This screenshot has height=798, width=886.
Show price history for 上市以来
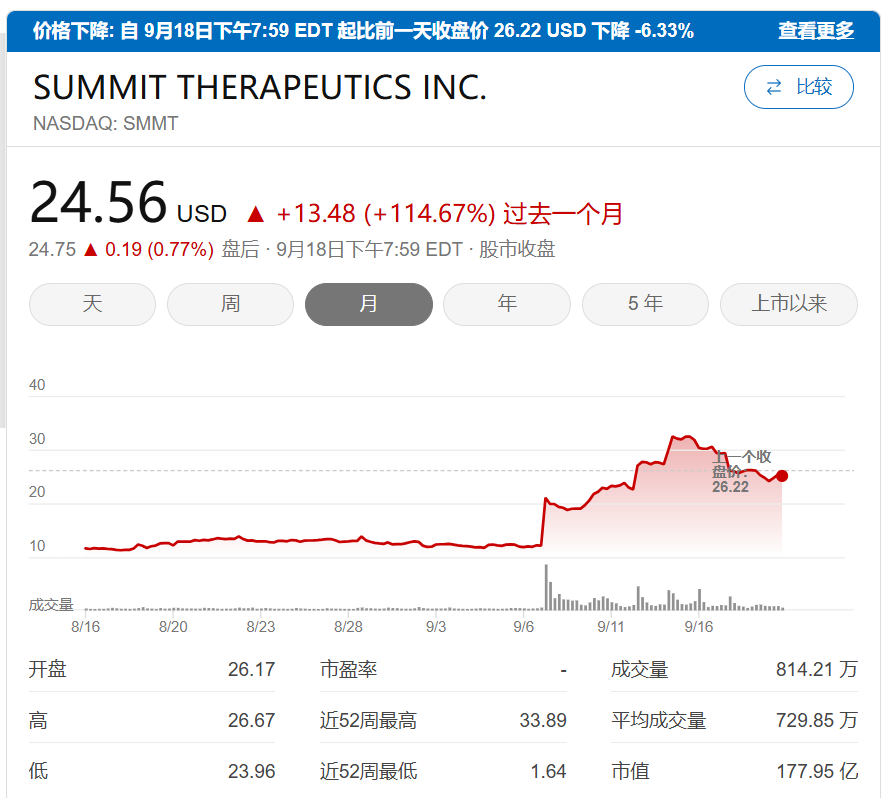(x=789, y=304)
